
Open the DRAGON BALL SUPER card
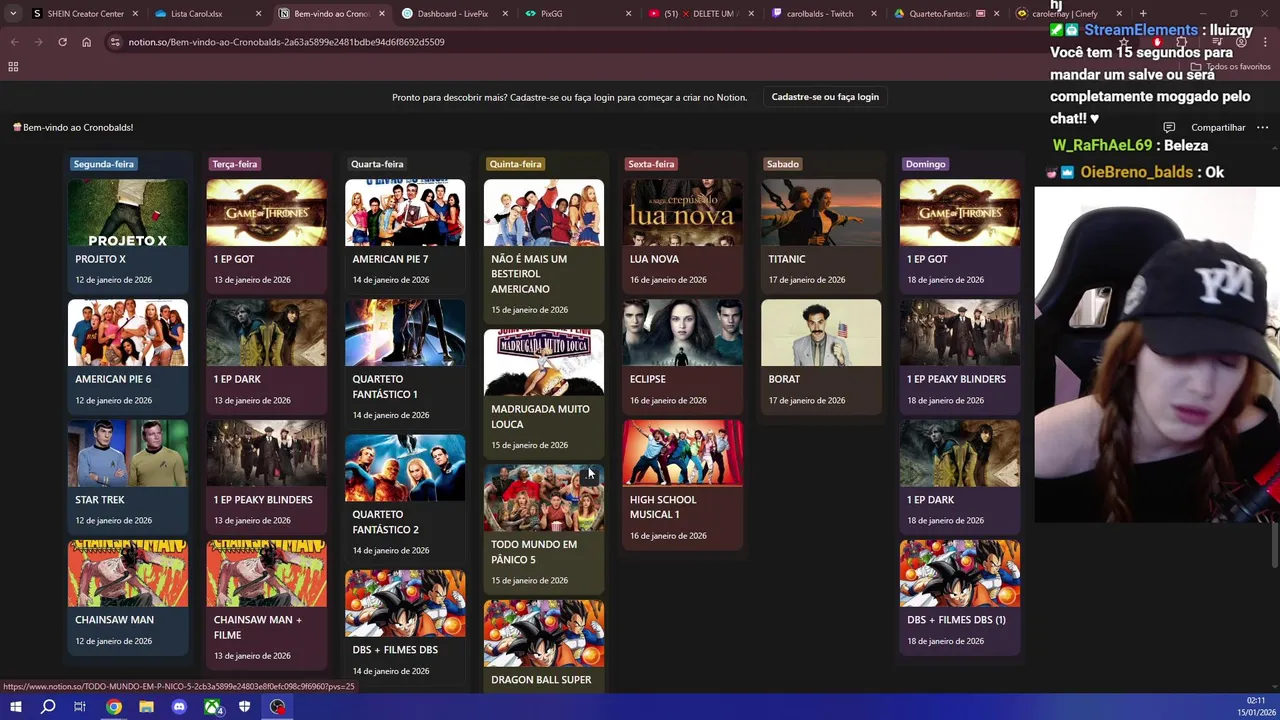pyautogui.click(x=544, y=646)
